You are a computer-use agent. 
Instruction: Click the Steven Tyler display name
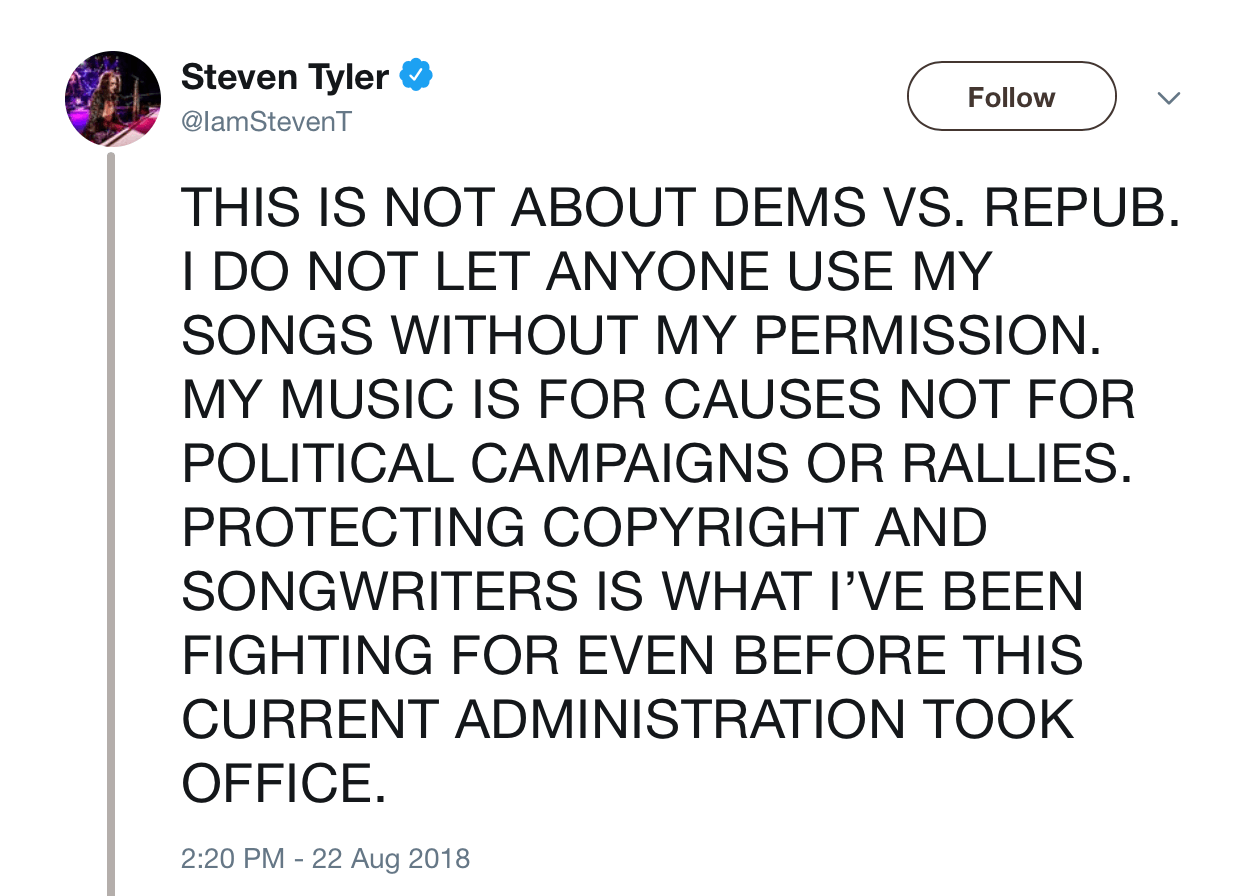click(x=284, y=77)
